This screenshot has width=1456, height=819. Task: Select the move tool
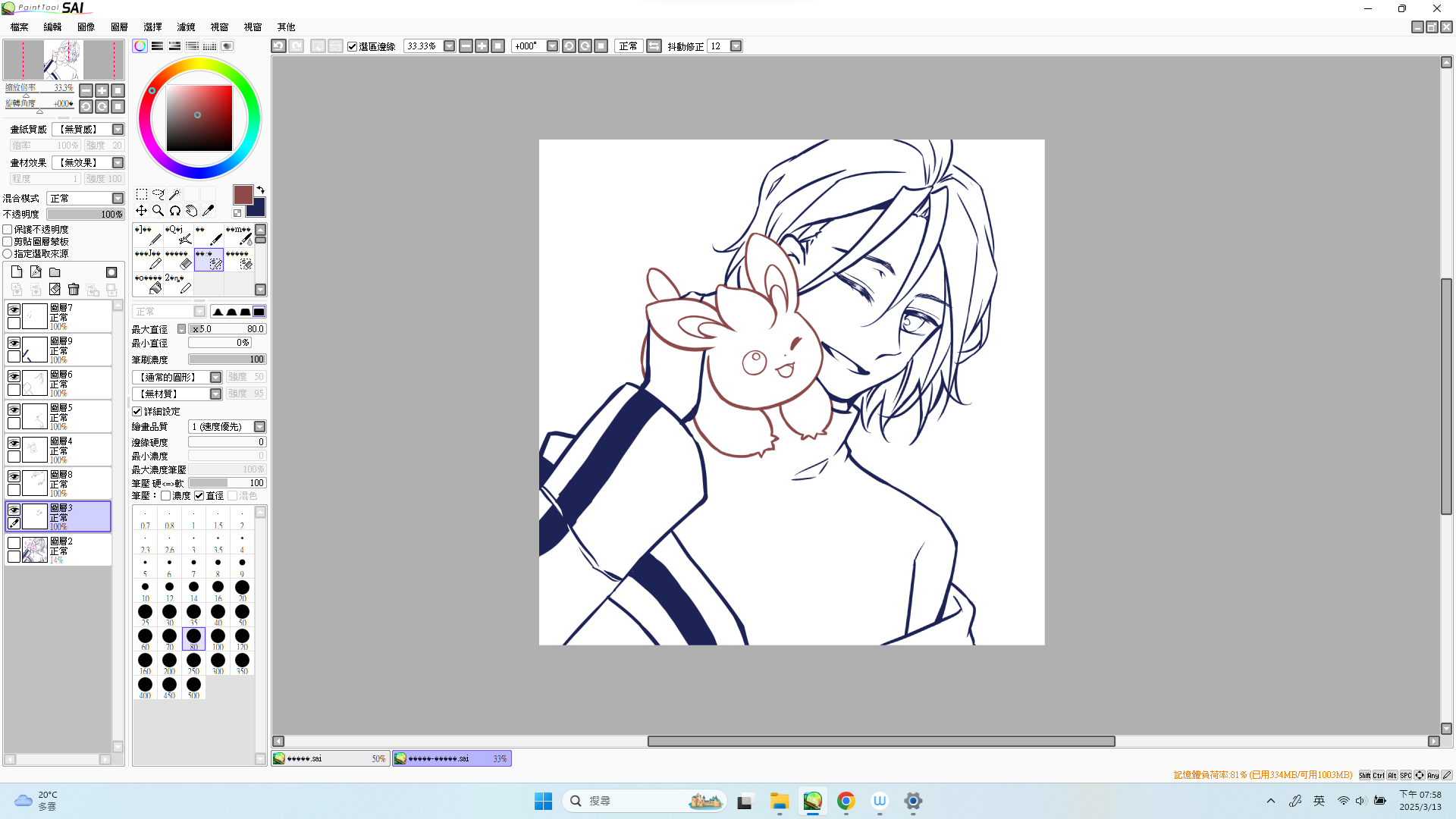pos(142,211)
